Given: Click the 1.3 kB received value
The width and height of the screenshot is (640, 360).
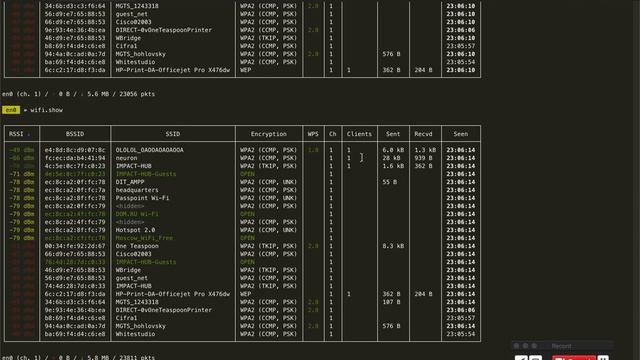Looking at the screenshot, I should [x=425, y=150].
